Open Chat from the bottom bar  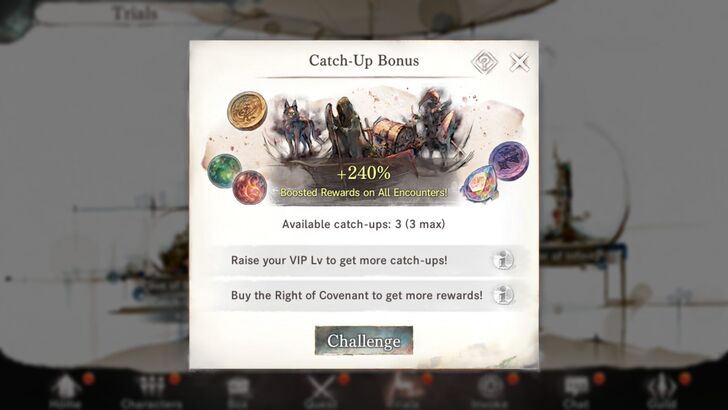(x=576, y=391)
